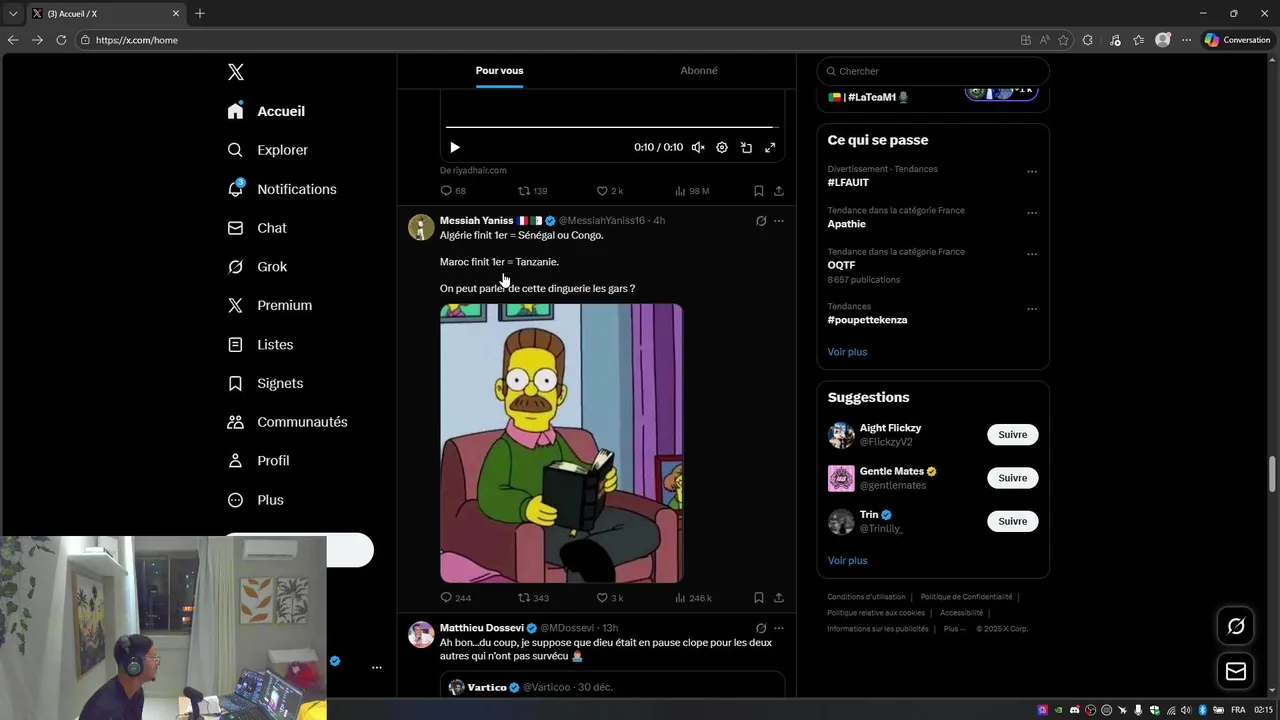Open Chat from the sidebar
Screen dimensions: 1280x720
tap(257, 228)
